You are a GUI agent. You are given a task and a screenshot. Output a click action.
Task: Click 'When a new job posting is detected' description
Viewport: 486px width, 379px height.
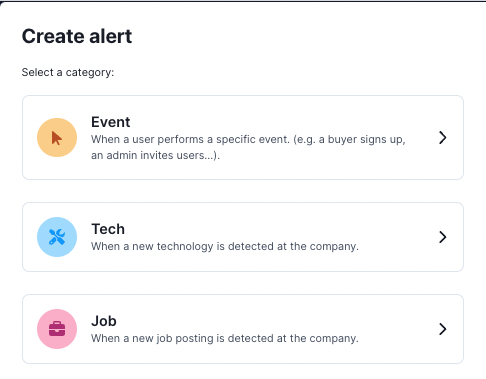[225, 338]
